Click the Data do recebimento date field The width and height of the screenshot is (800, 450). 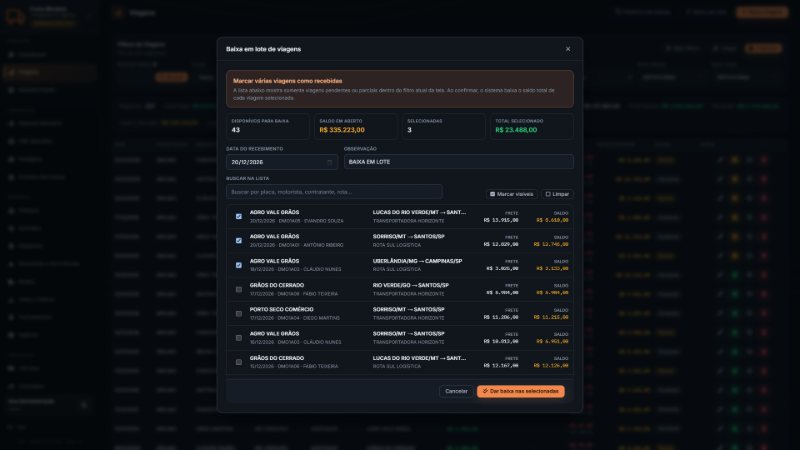coord(282,162)
